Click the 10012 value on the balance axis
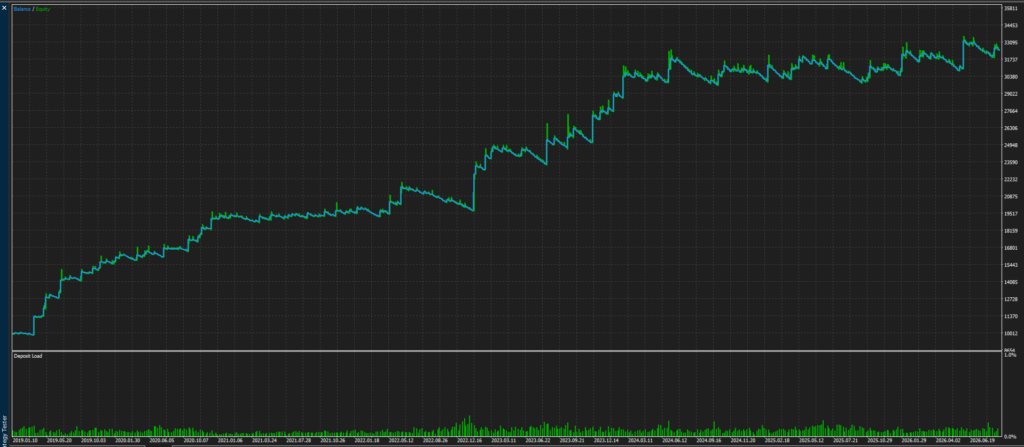 pyautogui.click(x=1011, y=333)
